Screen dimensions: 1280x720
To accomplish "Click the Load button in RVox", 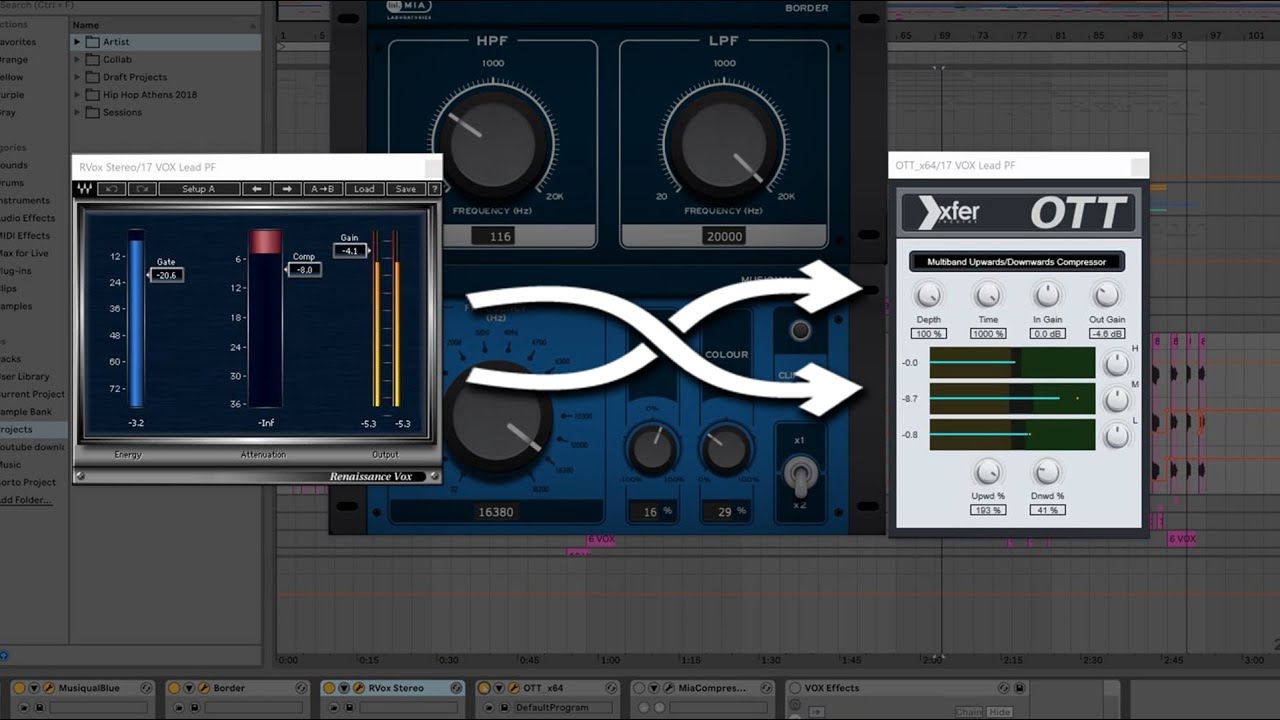I will tap(364, 189).
